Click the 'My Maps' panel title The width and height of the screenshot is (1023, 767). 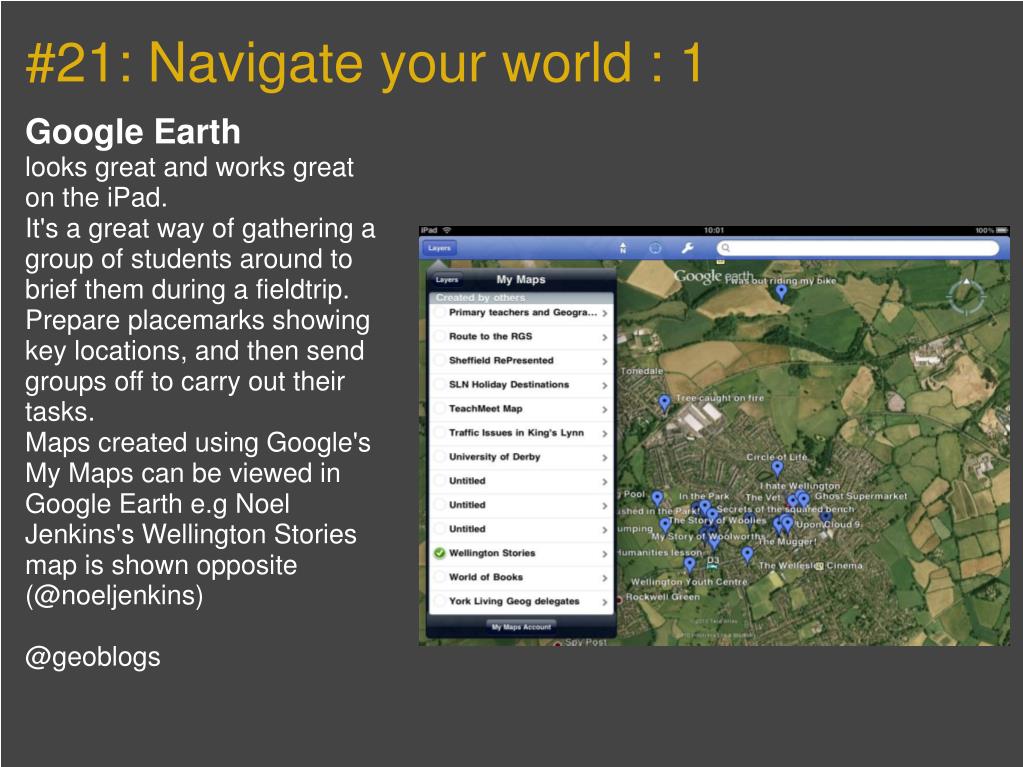click(521, 279)
